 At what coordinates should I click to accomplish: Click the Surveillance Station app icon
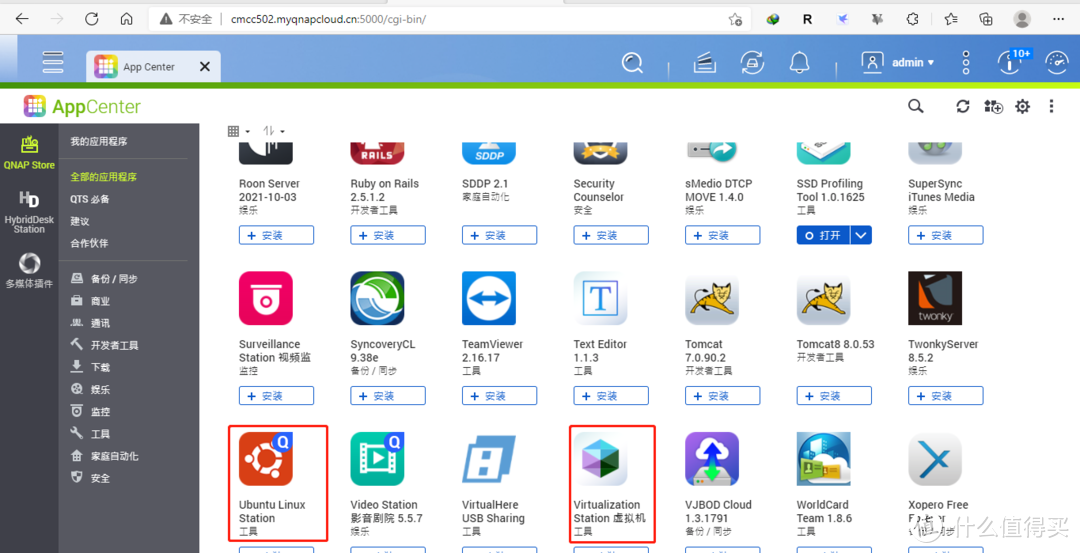tap(266, 298)
